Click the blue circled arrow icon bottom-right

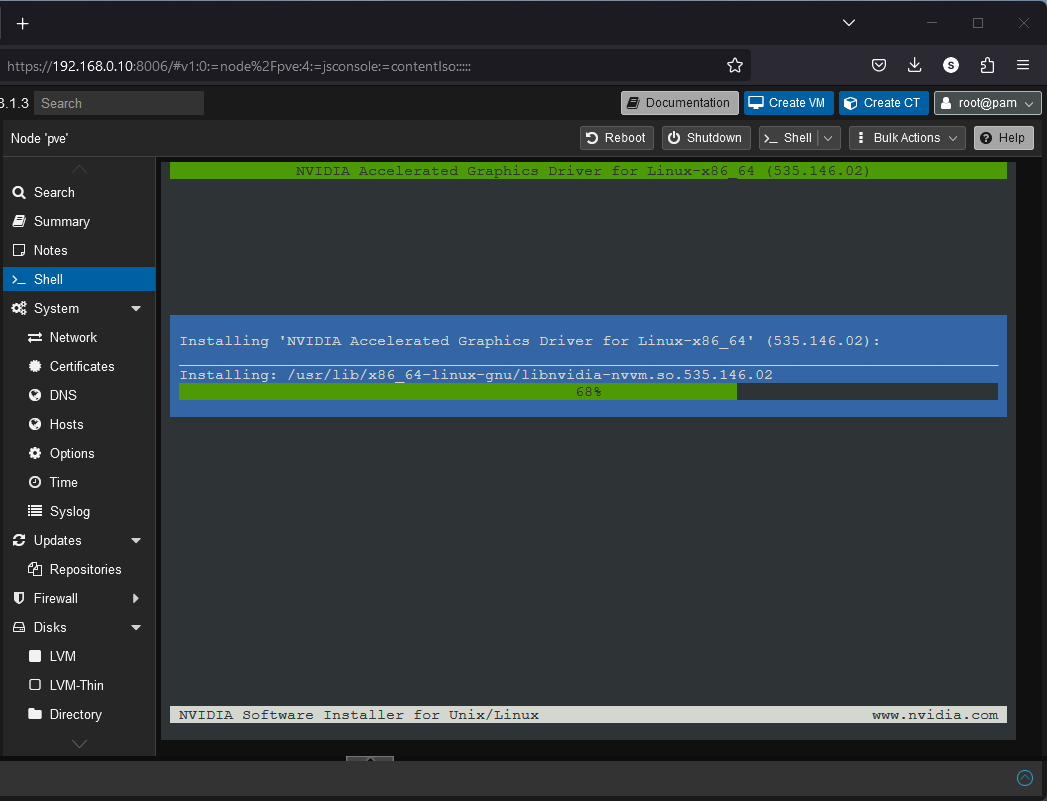tap(1025, 778)
